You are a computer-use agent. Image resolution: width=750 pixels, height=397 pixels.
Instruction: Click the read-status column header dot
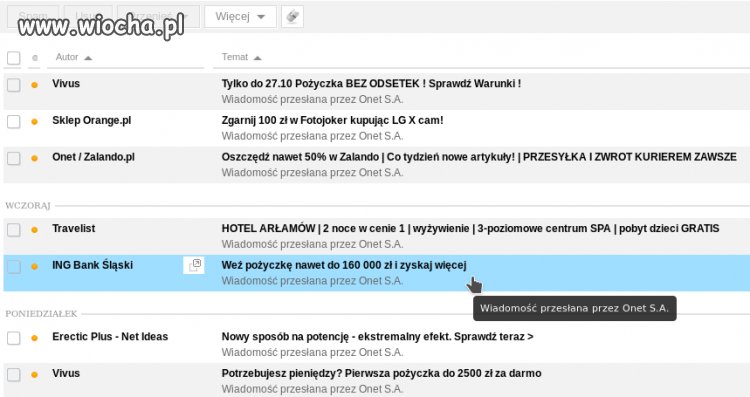tap(34, 58)
